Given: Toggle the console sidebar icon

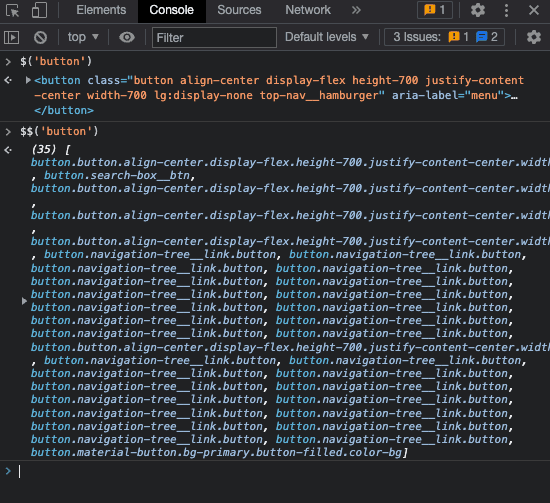Looking at the screenshot, I should point(12,37).
